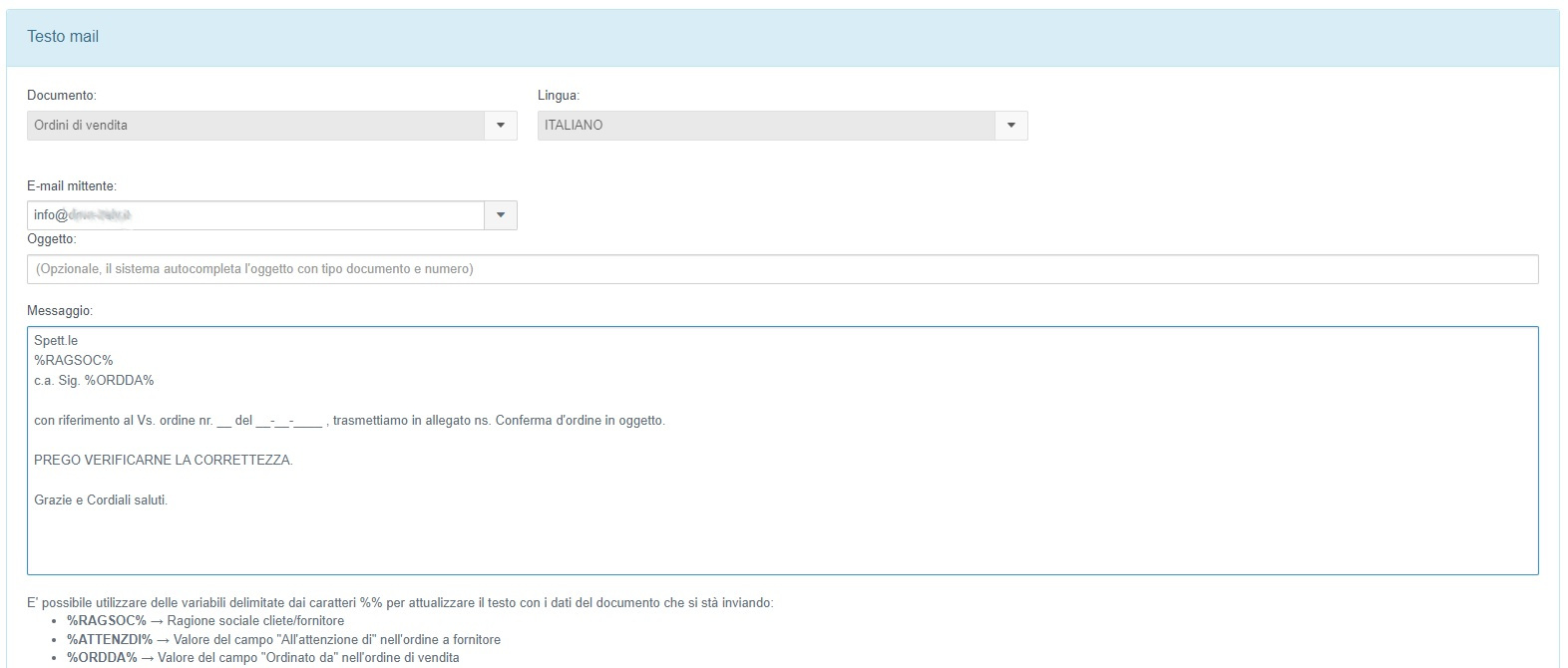Click the "Messaggio:" field label
Image resolution: width=1568 pixels, height=668 pixels.
tap(60, 311)
